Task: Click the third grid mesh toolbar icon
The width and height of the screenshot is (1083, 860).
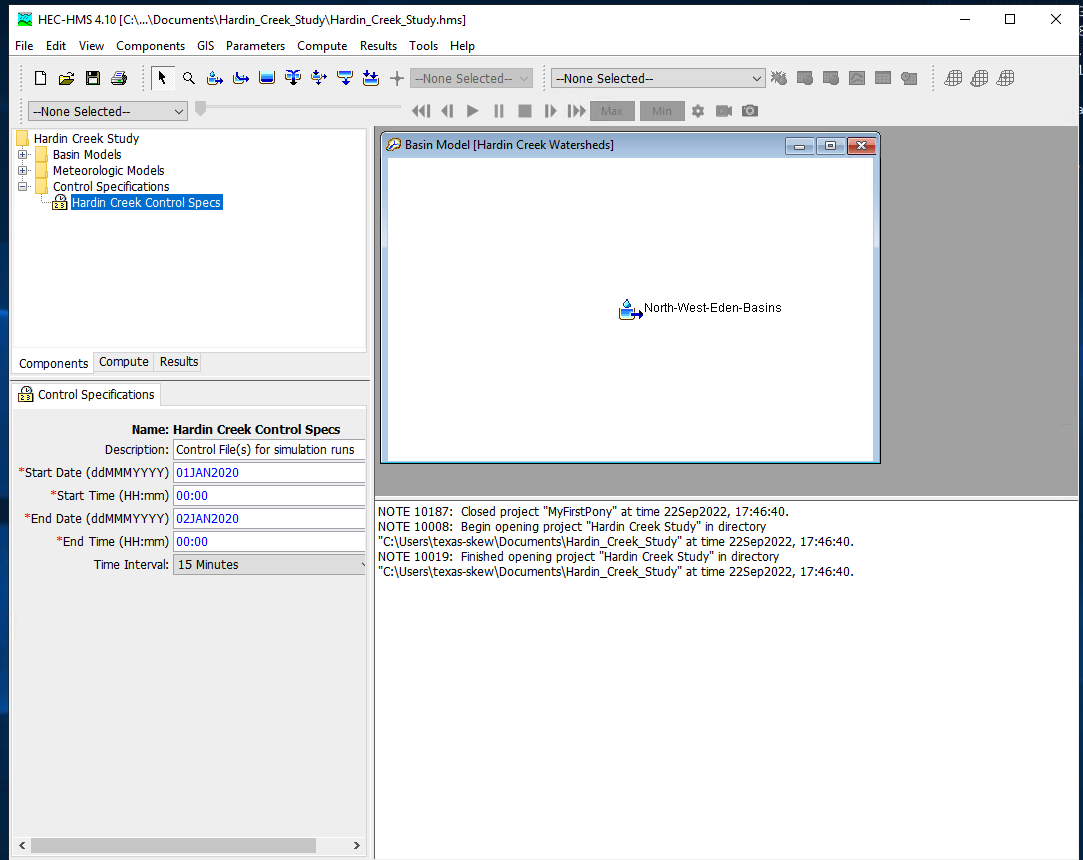Action: [x=1006, y=78]
